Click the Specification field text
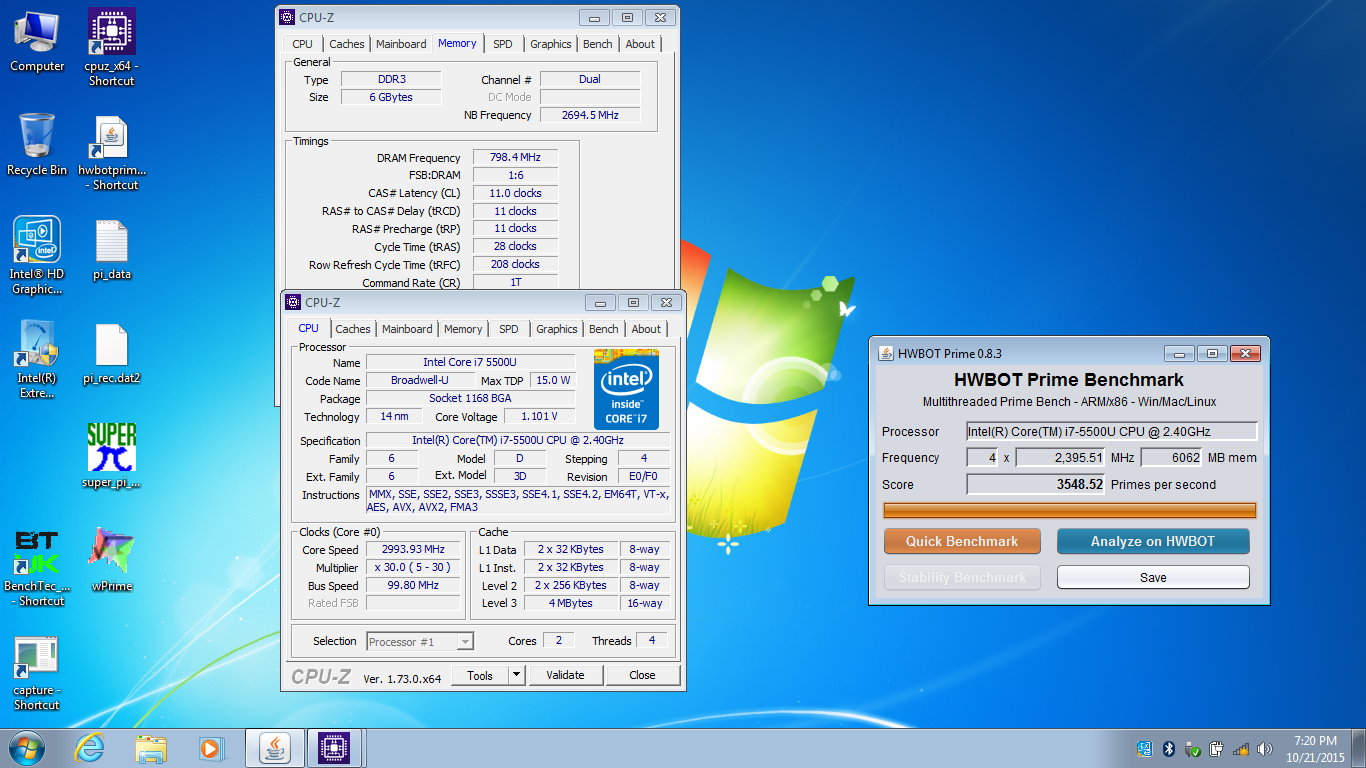1366x768 pixels. (518, 441)
